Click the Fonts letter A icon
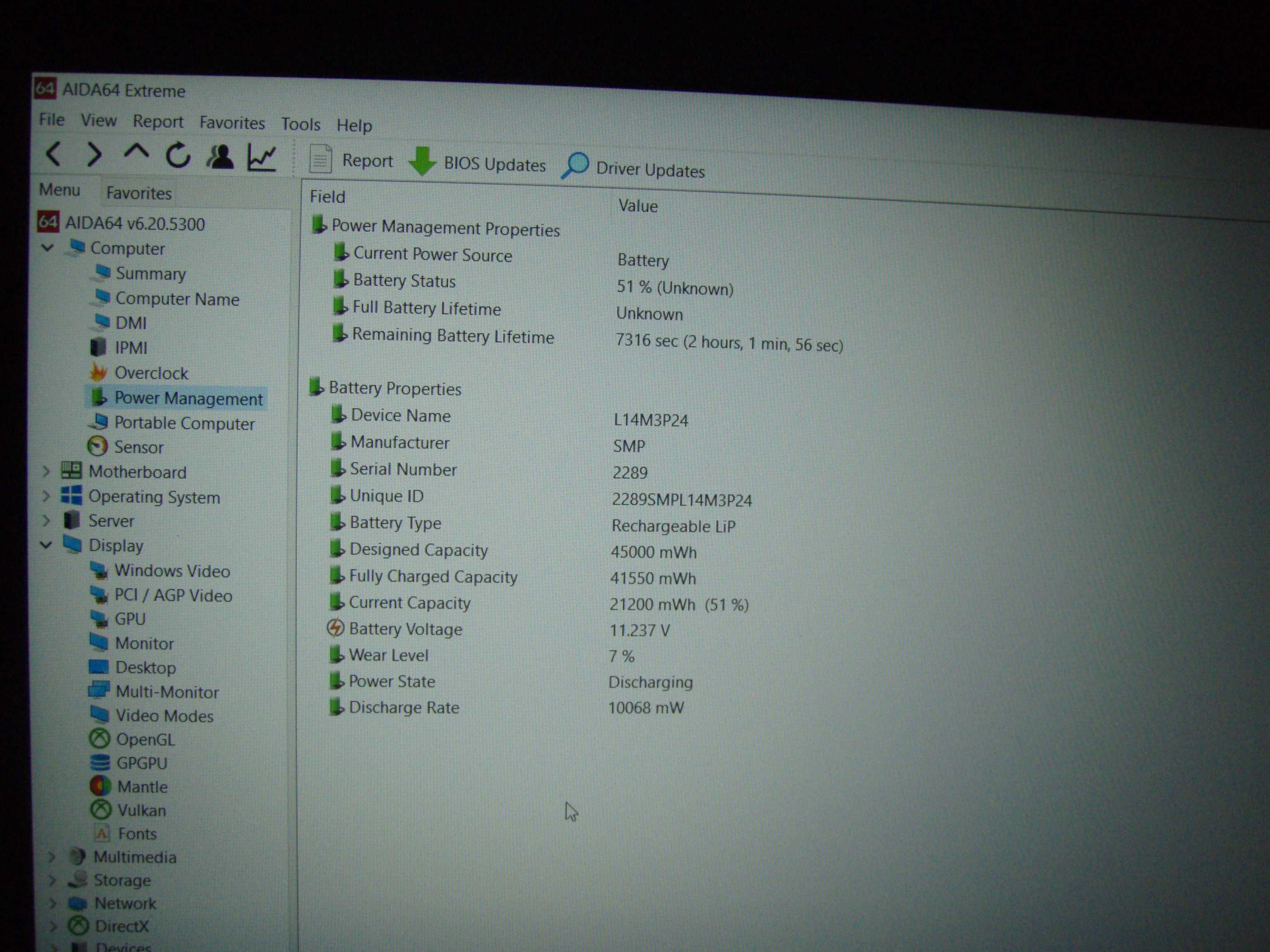The width and height of the screenshot is (1270, 952). click(102, 833)
